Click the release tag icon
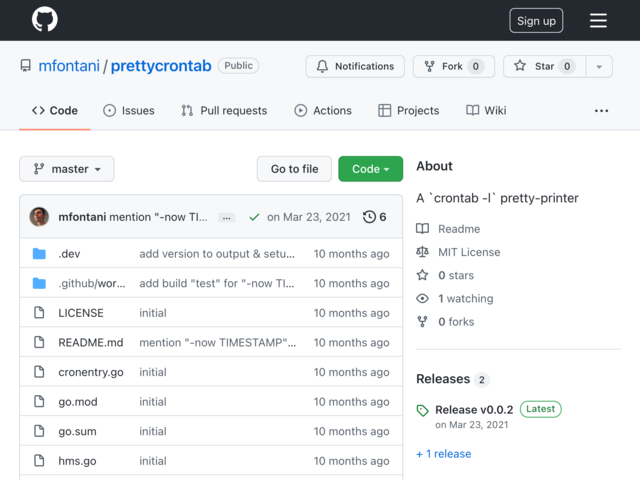The width and height of the screenshot is (640, 480). pyautogui.click(x=422, y=410)
